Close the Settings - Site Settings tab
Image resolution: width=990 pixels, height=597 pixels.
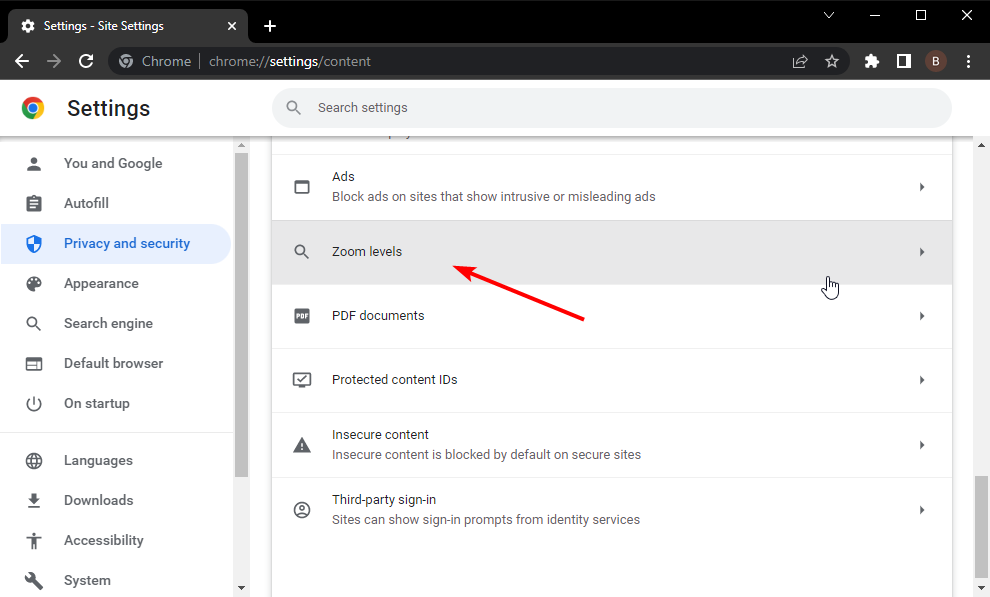(x=232, y=26)
